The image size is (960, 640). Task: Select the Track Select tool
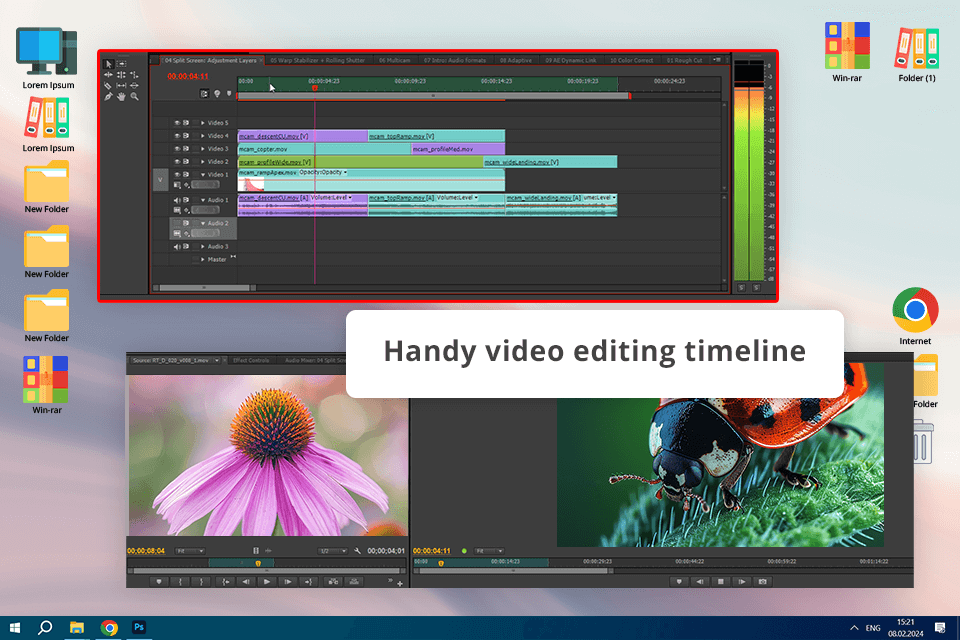(121, 64)
